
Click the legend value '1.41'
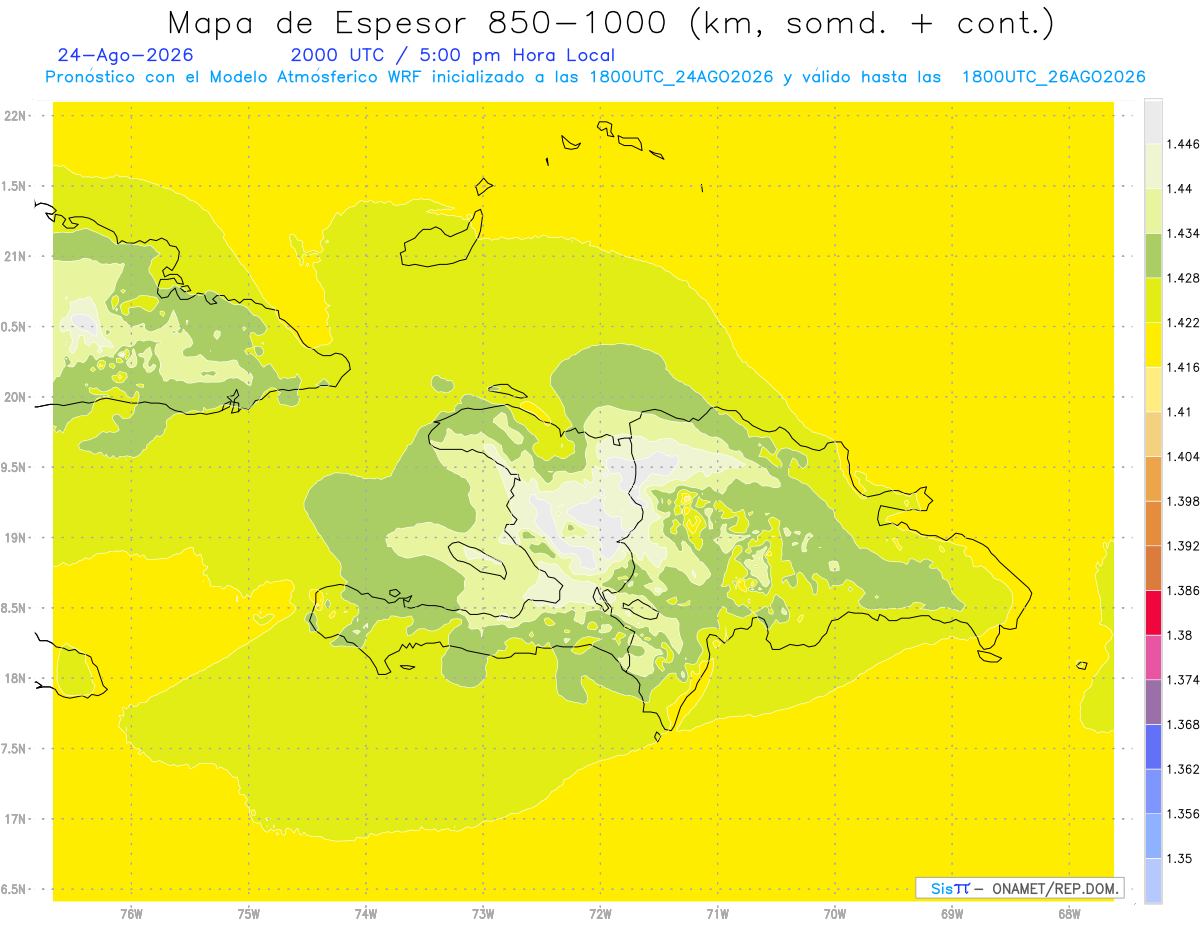[1179, 412]
